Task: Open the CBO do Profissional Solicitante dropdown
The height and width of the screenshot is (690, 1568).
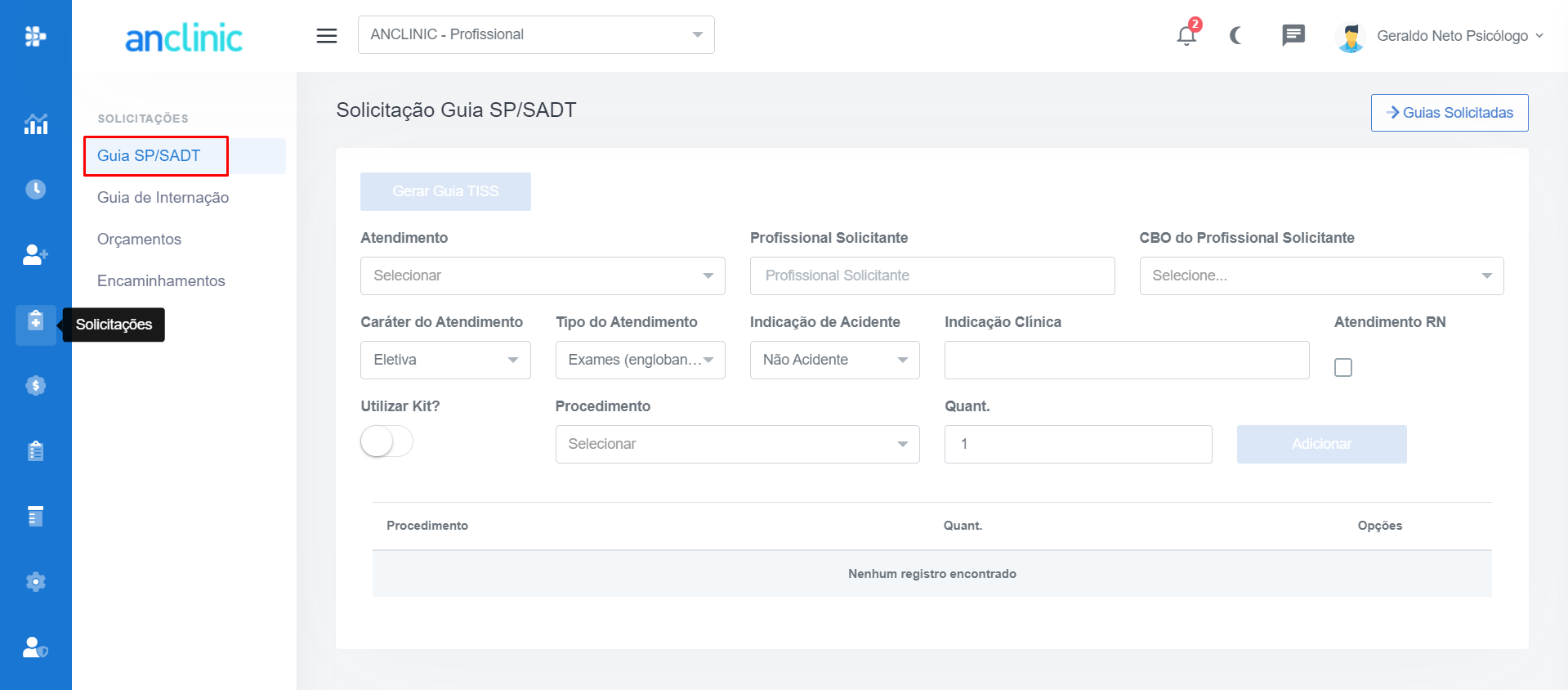Action: [x=1321, y=276]
